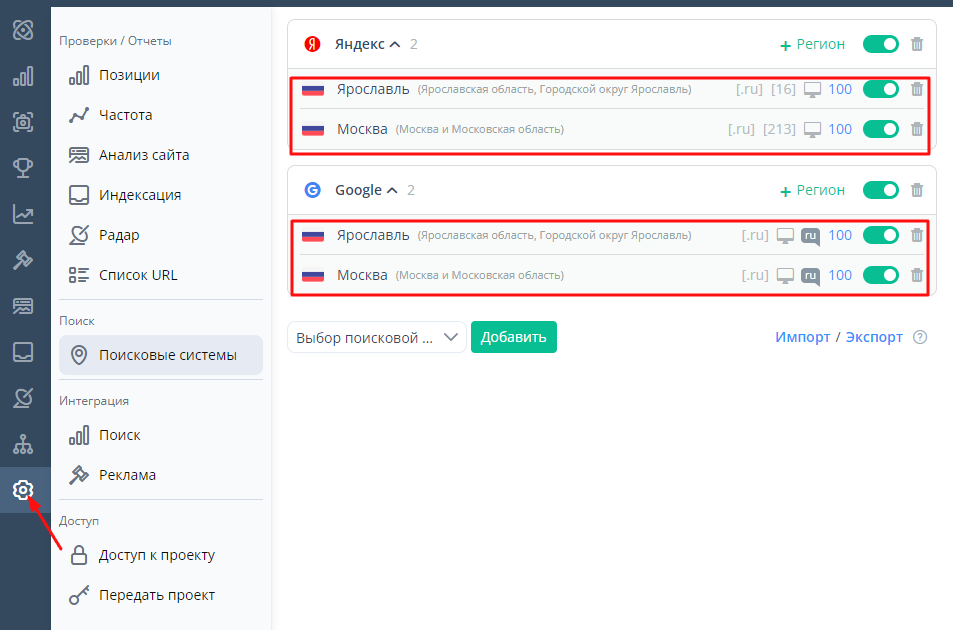Delete Москва region from Яндекс
The width and height of the screenshot is (953, 630).
(x=917, y=129)
